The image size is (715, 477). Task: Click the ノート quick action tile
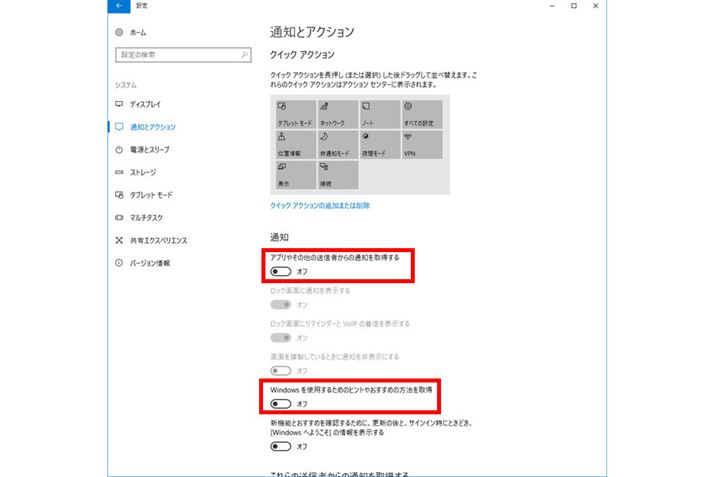(380, 114)
